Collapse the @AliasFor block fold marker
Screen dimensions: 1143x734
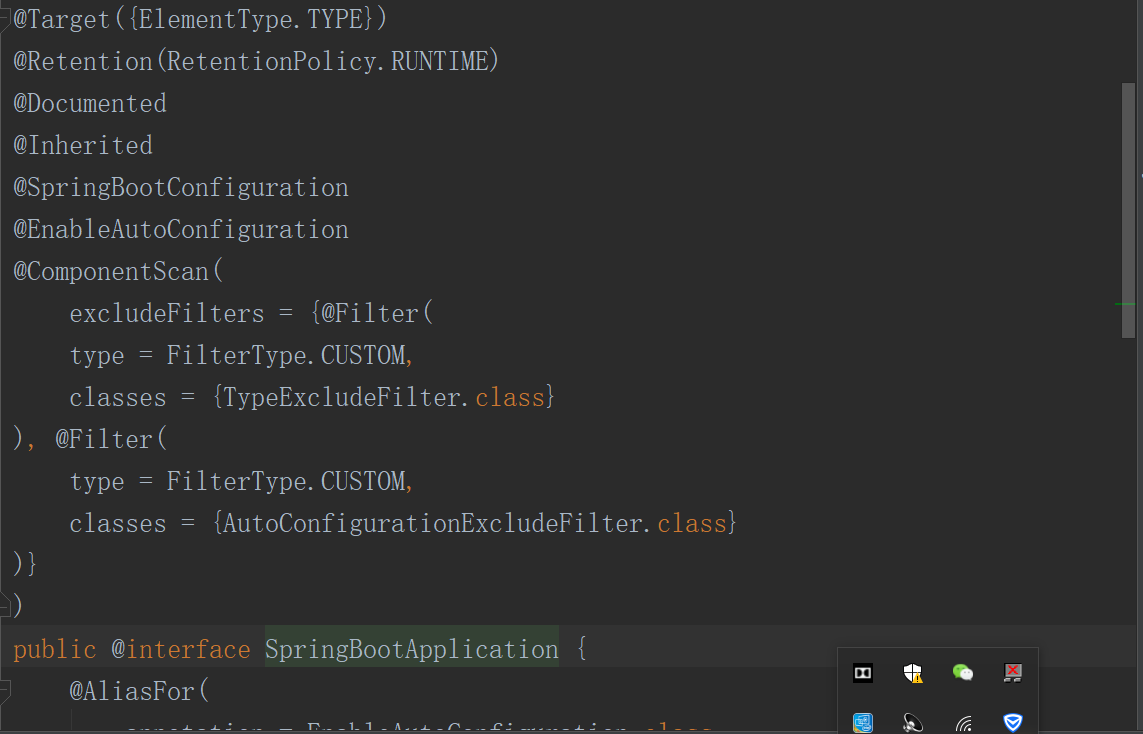tap(4, 690)
